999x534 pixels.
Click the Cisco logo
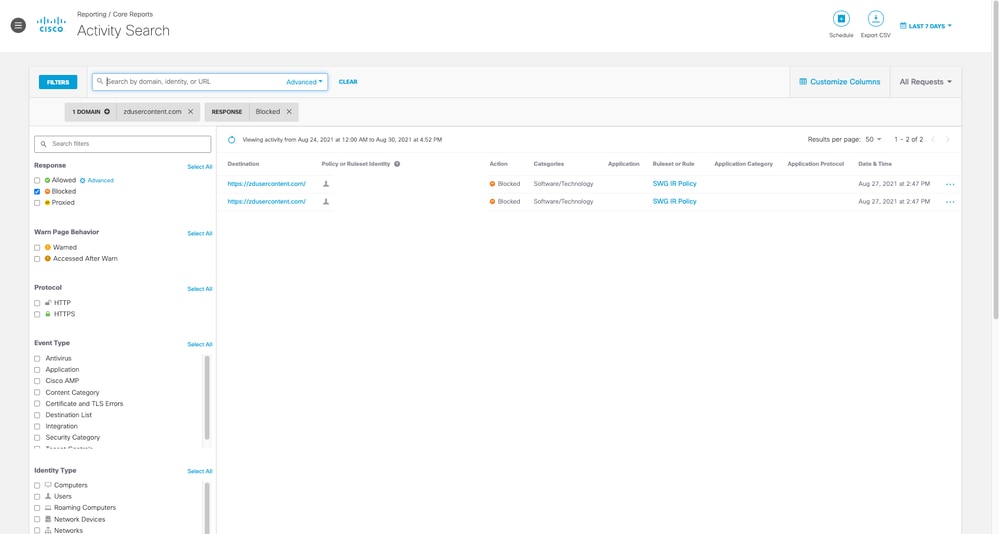(x=51, y=25)
